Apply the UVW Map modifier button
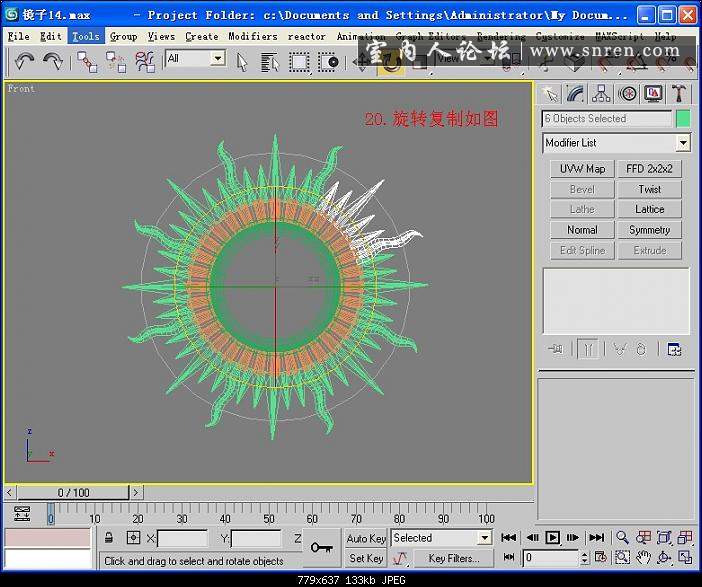Image resolution: width=702 pixels, height=587 pixels. click(x=582, y=169)
